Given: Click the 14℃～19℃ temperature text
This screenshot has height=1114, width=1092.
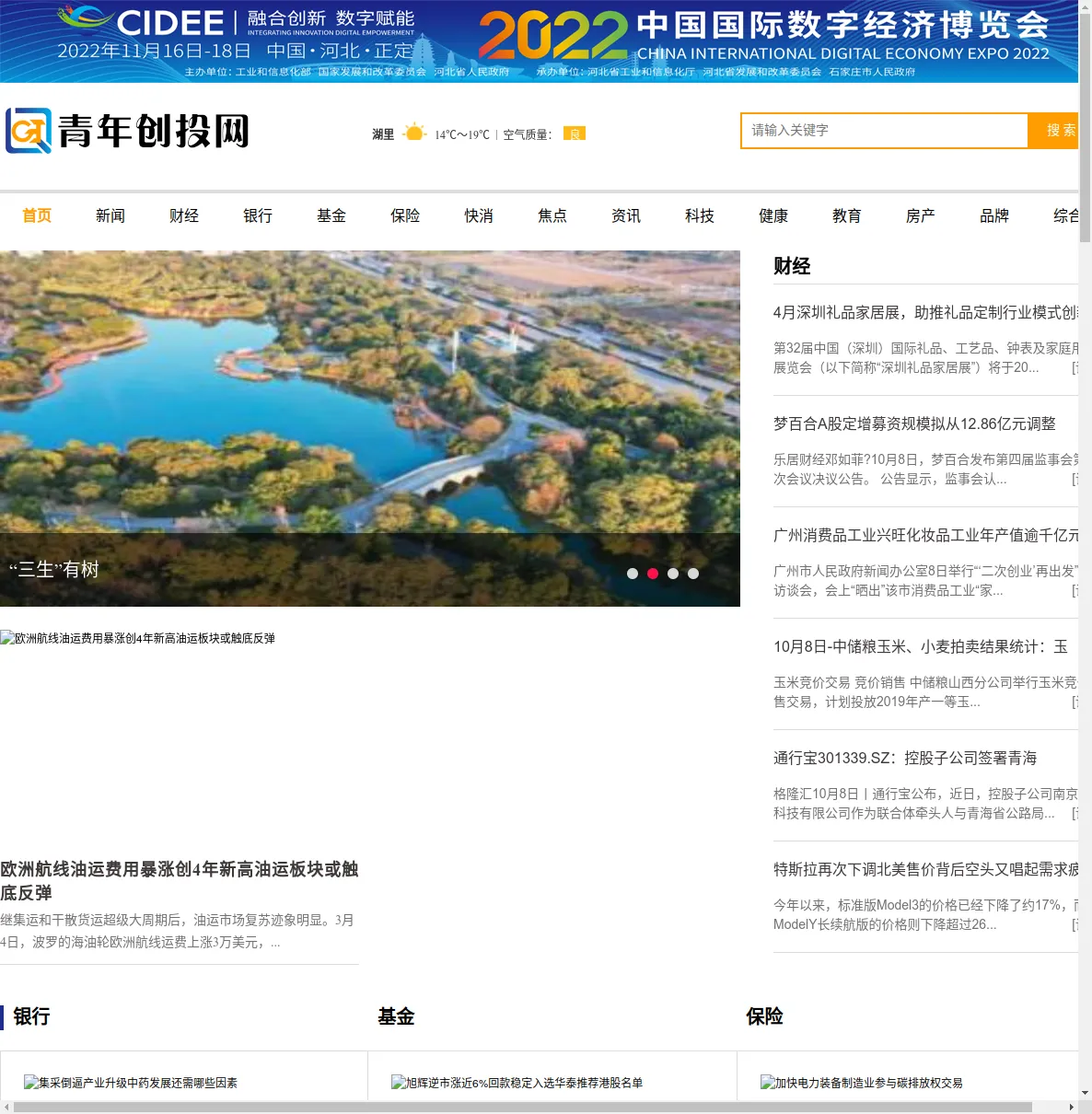Looking at the screenshot, I should tap(462, 134).
